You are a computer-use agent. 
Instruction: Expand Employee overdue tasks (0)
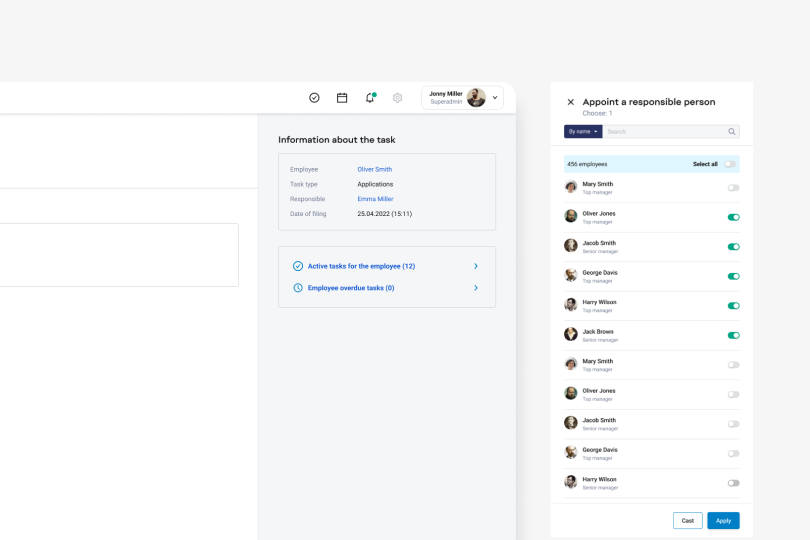point(476,288)
